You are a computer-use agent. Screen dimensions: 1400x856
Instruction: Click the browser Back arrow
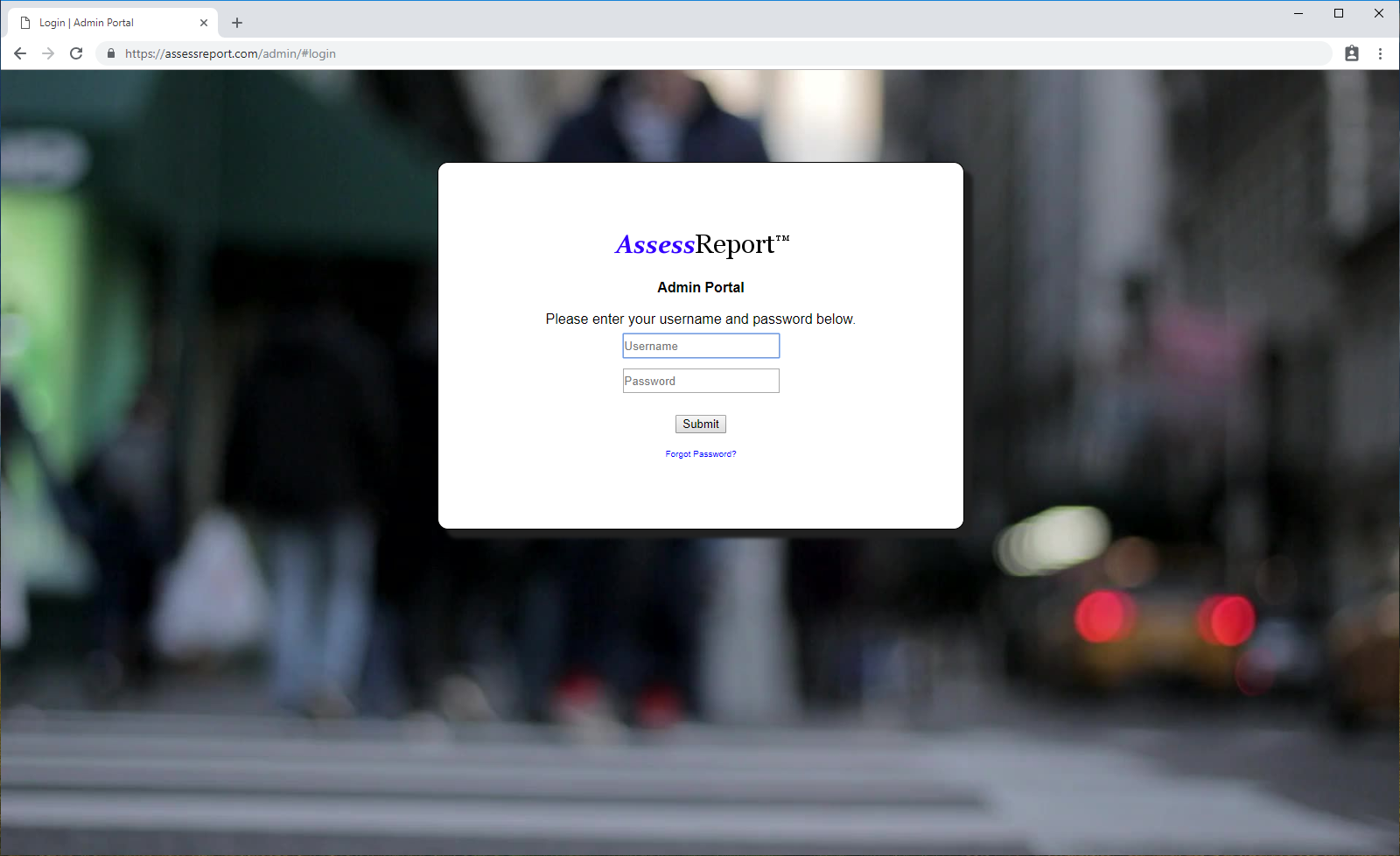[20, 53]
